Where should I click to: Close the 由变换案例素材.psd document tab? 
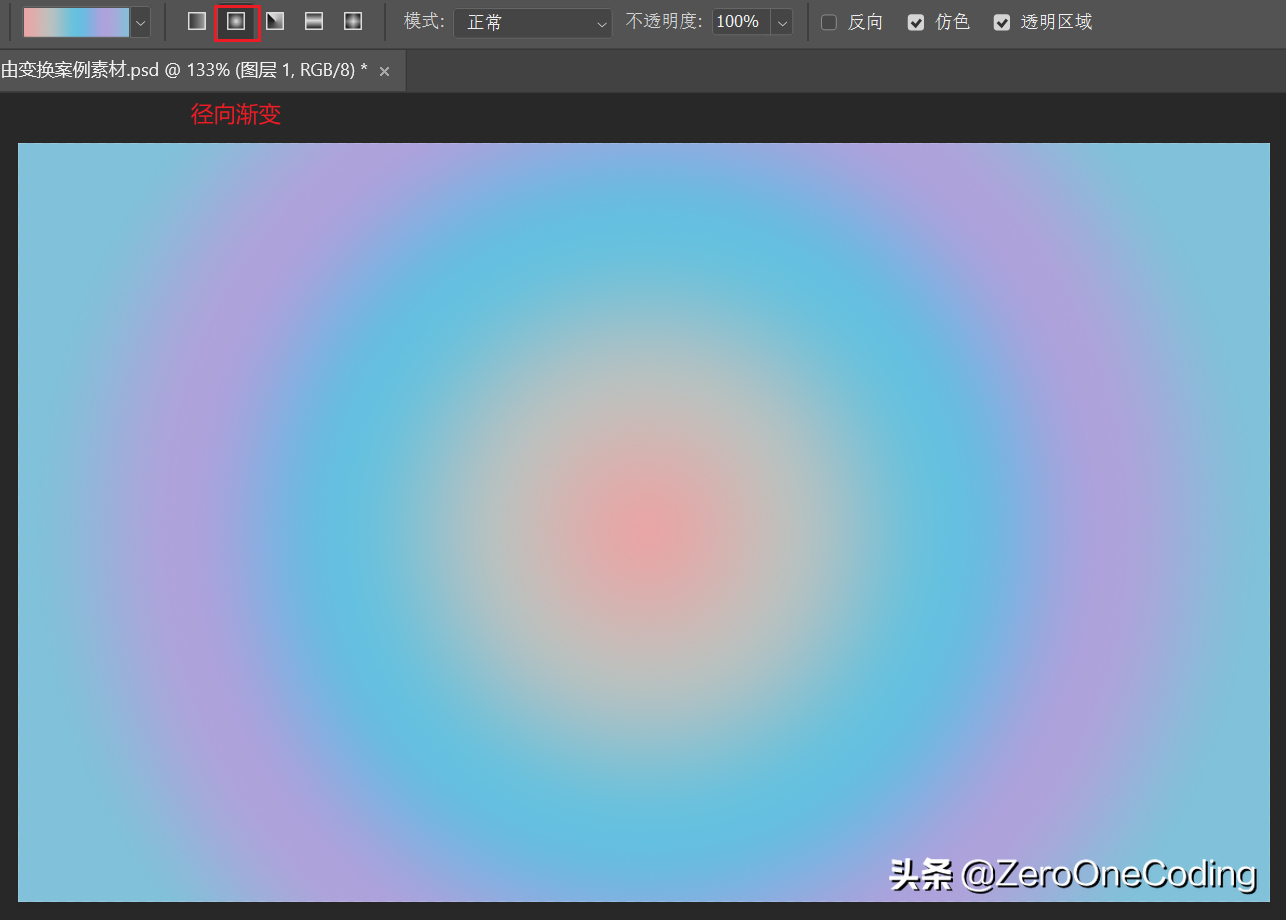385,71
